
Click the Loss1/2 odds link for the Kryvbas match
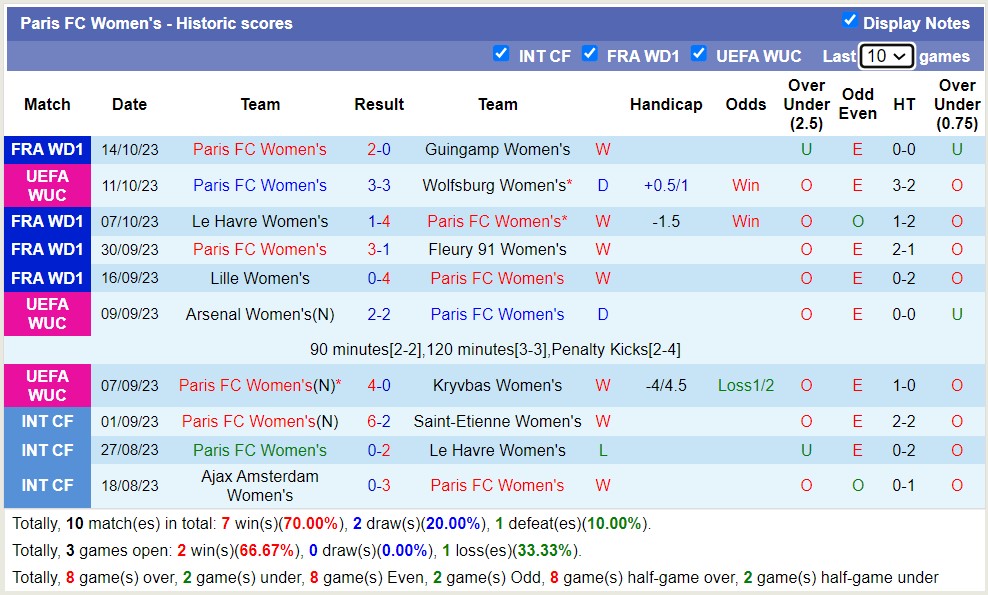(x=745, y=385)
